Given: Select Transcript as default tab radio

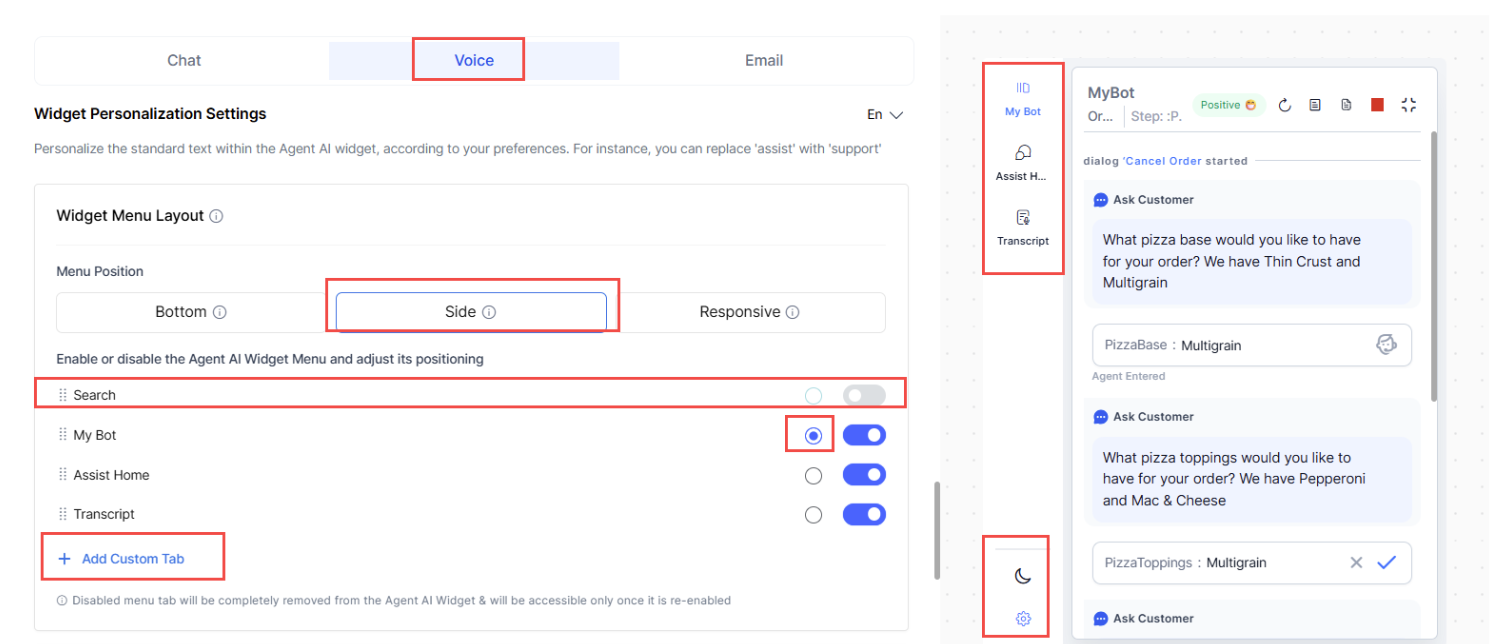Looking at the screenshot, I should (813, 515).
